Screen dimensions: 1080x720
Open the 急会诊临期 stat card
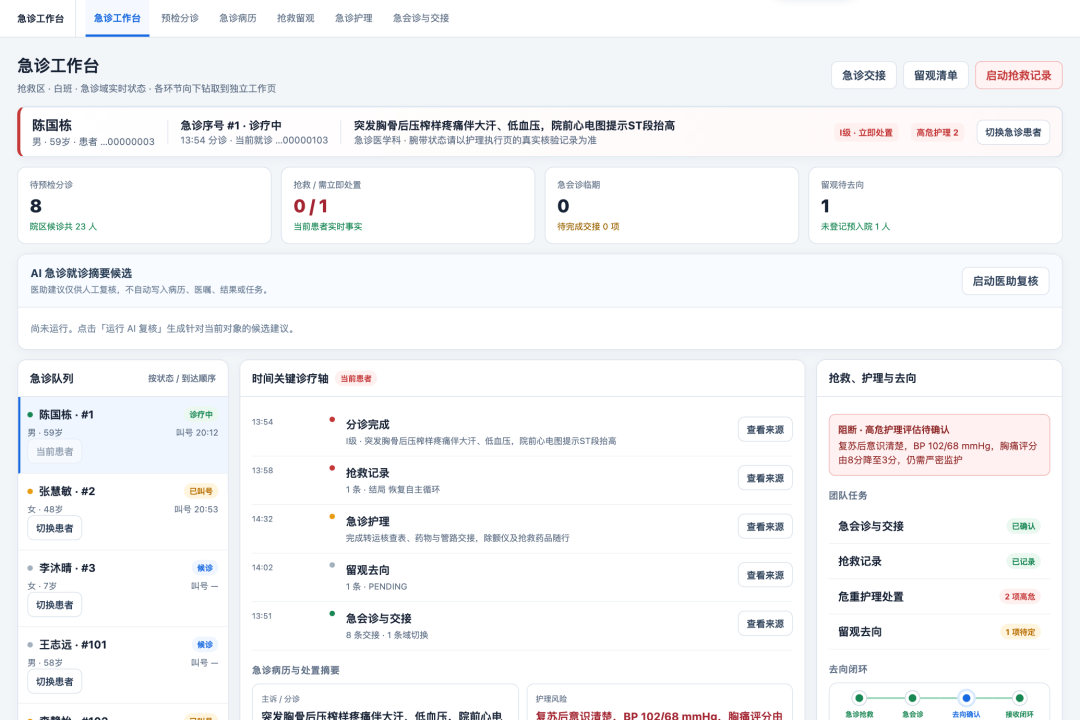pyautogui.click(x=672, y=205)
